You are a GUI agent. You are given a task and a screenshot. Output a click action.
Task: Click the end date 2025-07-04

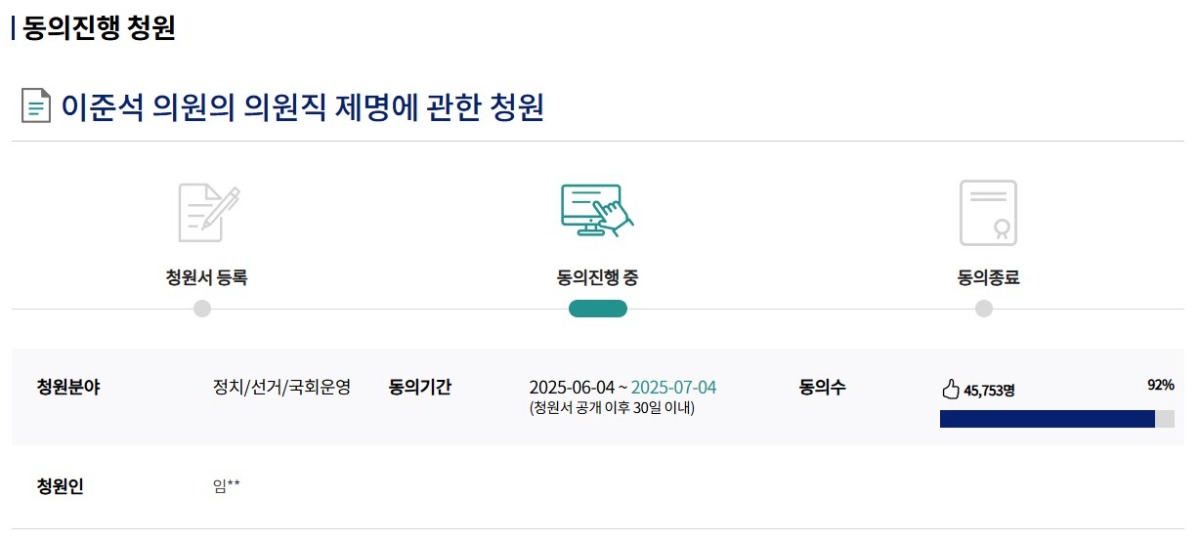674,388
